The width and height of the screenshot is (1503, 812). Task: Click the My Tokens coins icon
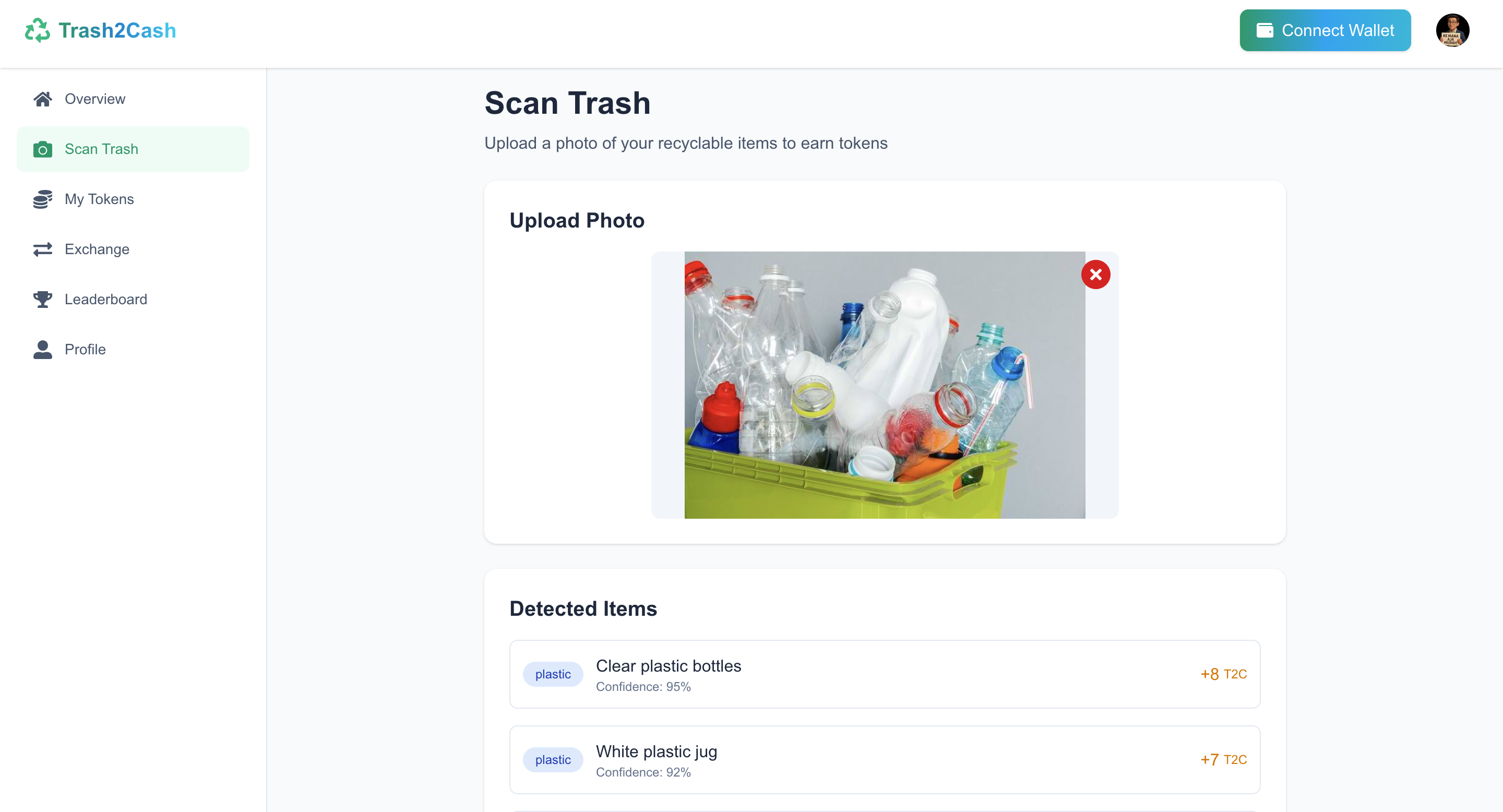tap(43, 199)
